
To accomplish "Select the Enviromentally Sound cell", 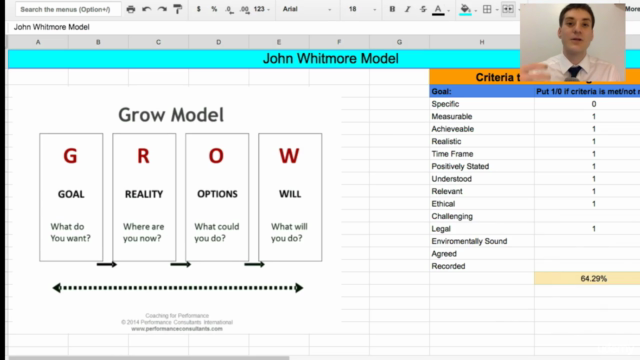I will [482, 241].
